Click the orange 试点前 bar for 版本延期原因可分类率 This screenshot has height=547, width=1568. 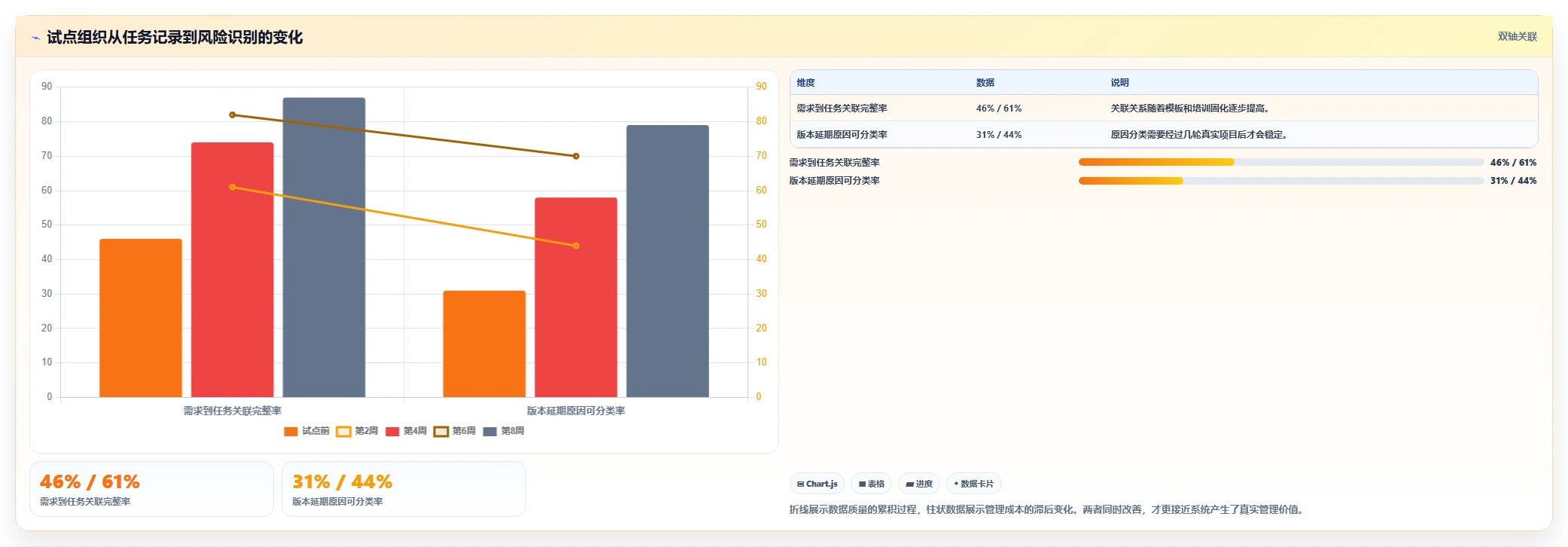484,344
